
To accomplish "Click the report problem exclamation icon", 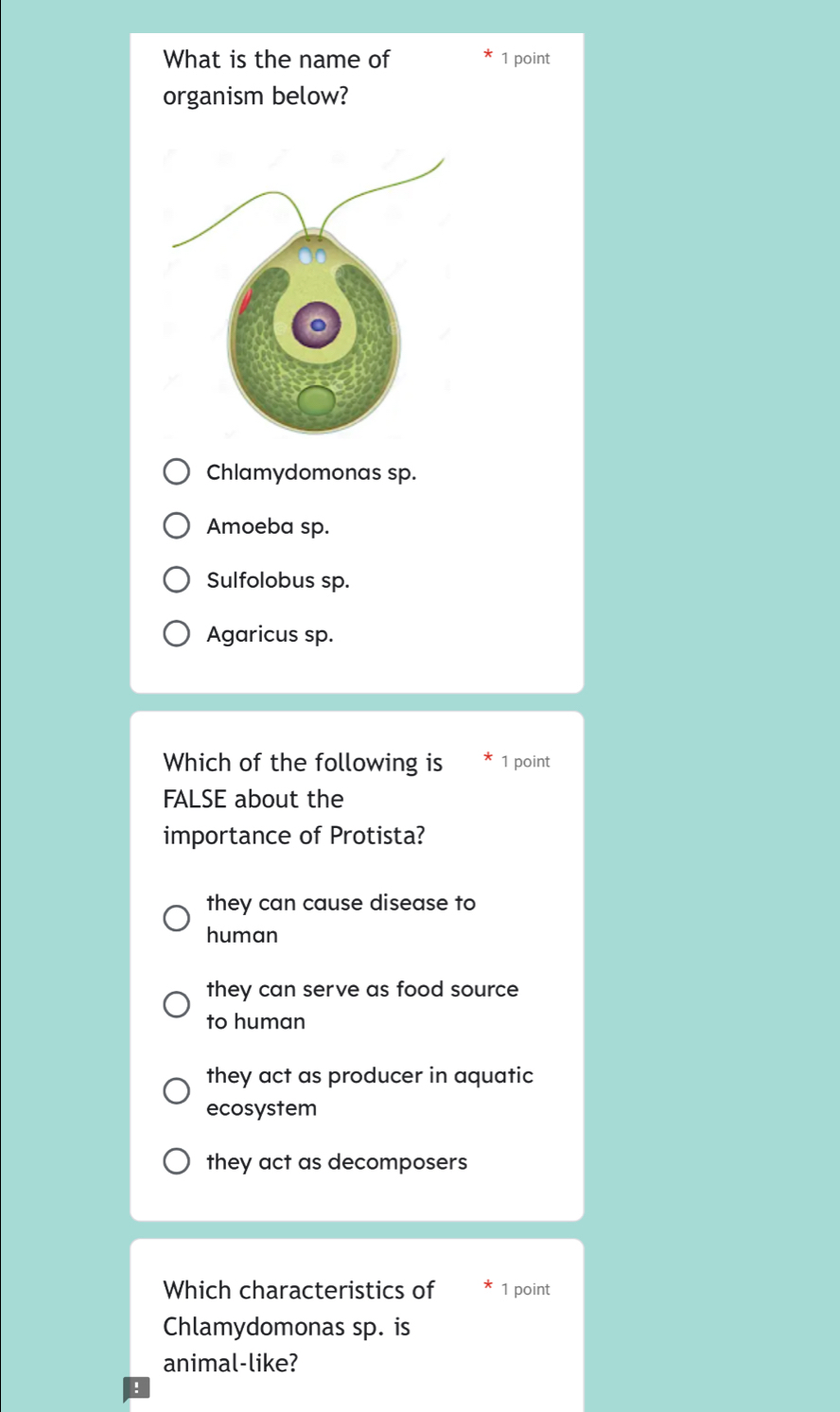I will click(136, 1388).
